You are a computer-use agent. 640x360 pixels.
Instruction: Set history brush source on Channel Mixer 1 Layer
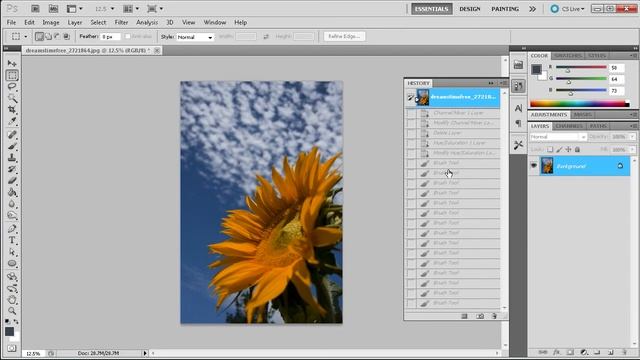coord(410,113)
